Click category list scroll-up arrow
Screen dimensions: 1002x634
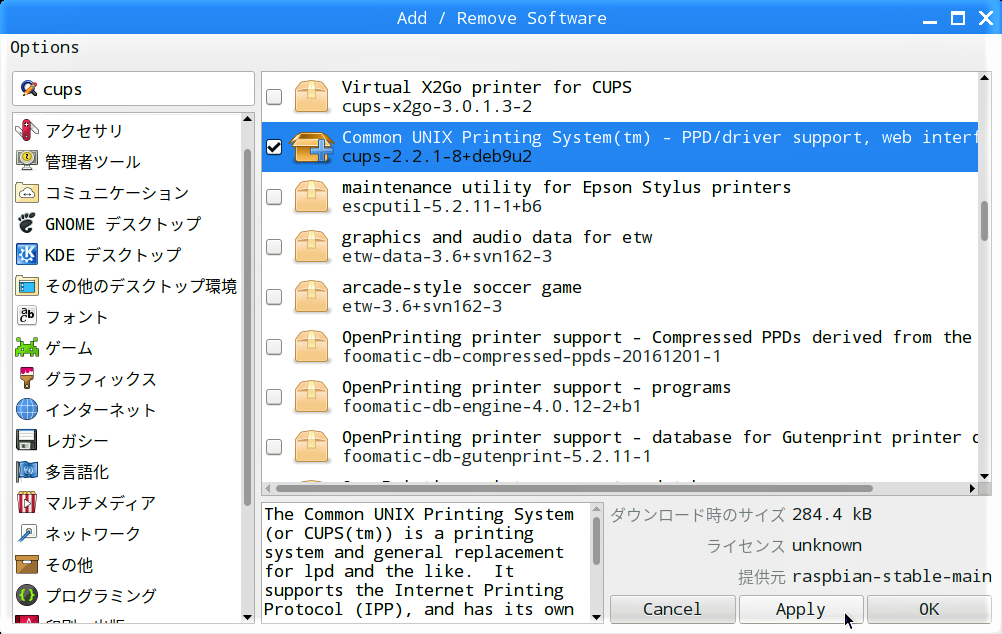(x=248, y=119)
